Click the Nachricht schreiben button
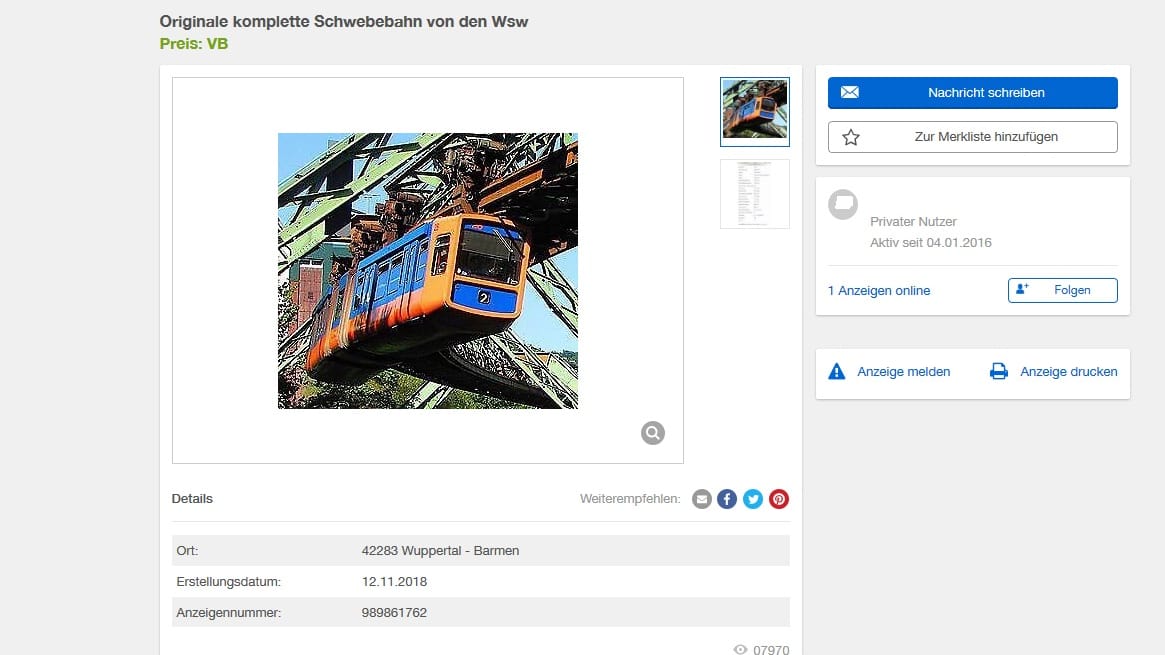This screenshot has height=655, width=1165. [973, 93]
